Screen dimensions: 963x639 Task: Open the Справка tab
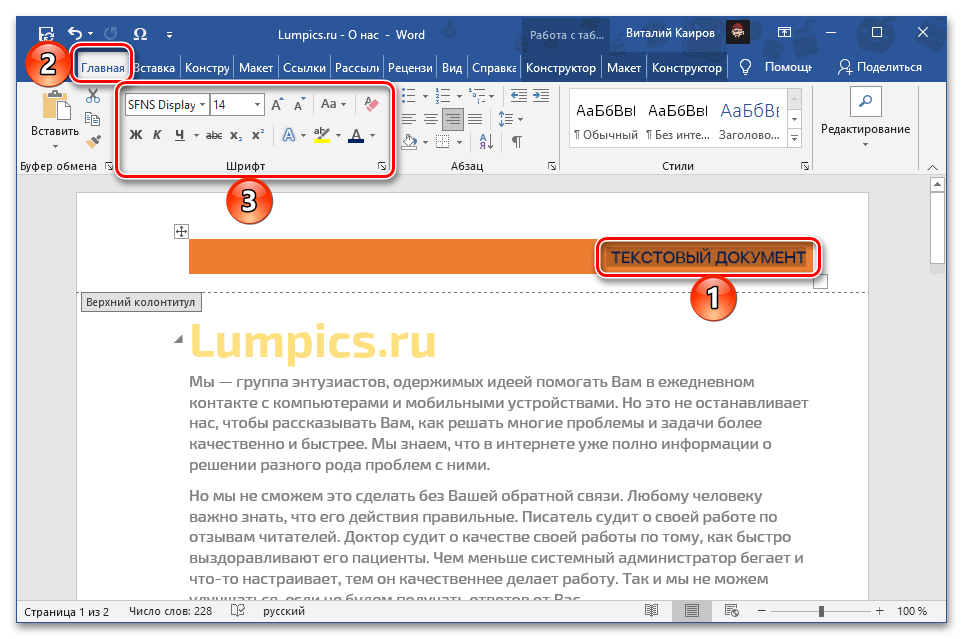pyautogui.click(x=494, y=68)
